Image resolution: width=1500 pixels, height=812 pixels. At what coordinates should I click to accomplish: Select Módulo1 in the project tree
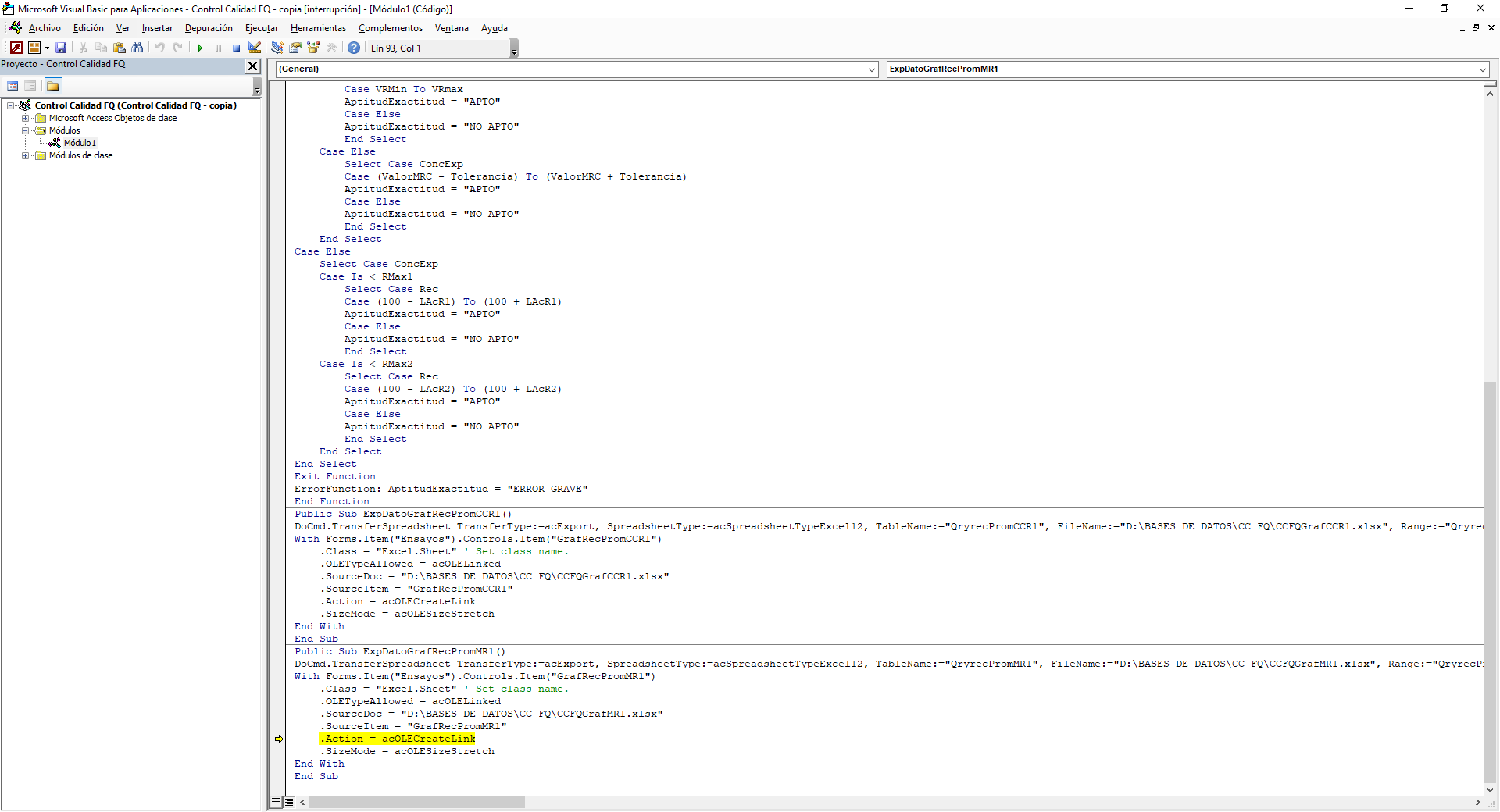point(80,143)
